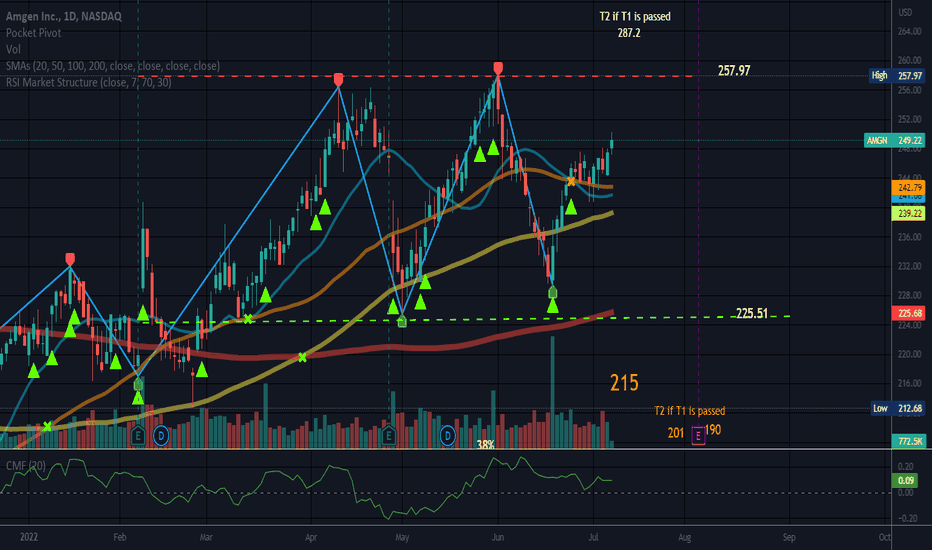Click the white 'T2 if T1 is passed' annotation
The width and height of the screenshot is (932, 550).
[635, 17]
